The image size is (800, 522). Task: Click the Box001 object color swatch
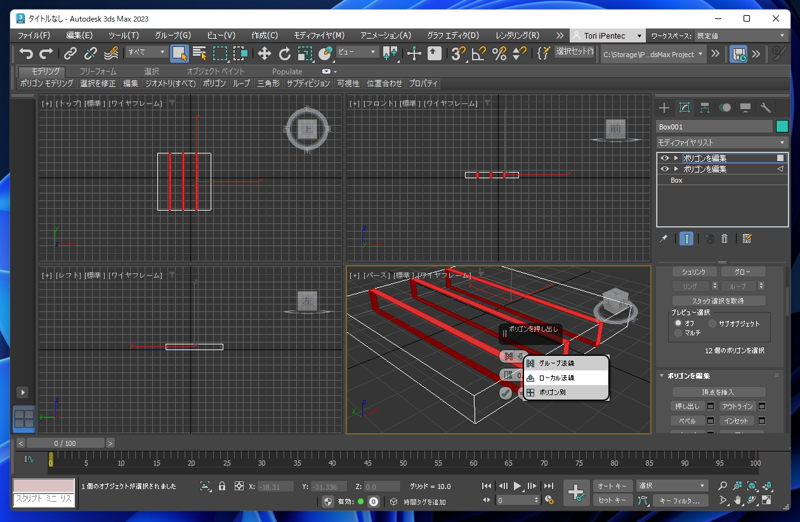[782, 127]
